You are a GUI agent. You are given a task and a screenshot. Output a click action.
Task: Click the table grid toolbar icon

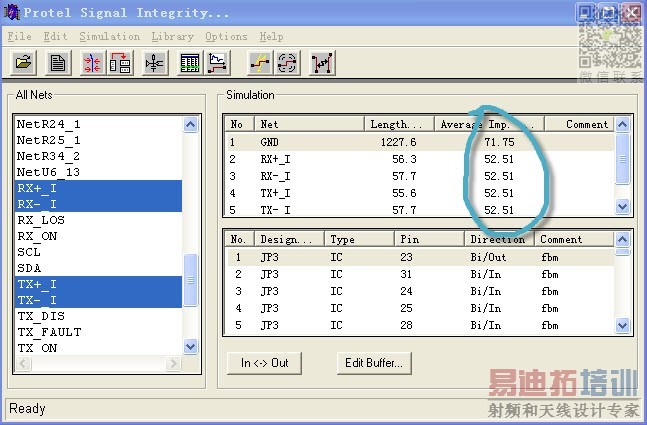[190, 63]
